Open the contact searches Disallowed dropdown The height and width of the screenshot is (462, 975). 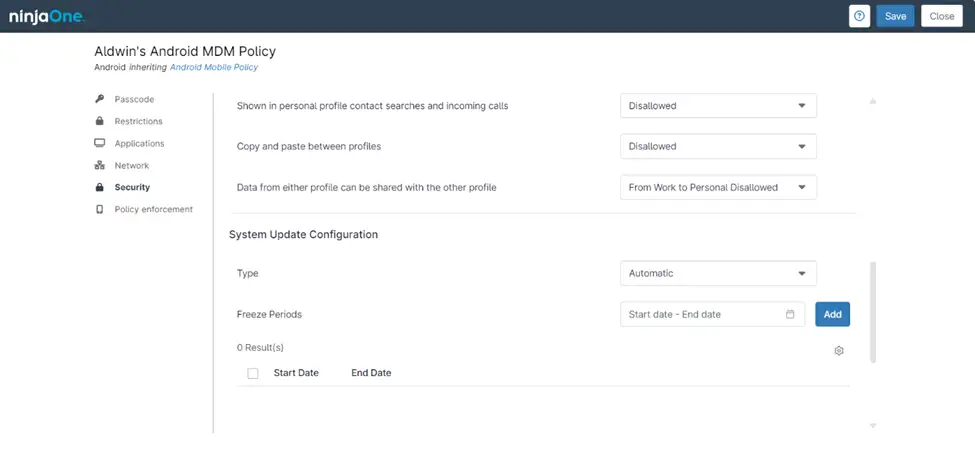[x=718, y=106]
